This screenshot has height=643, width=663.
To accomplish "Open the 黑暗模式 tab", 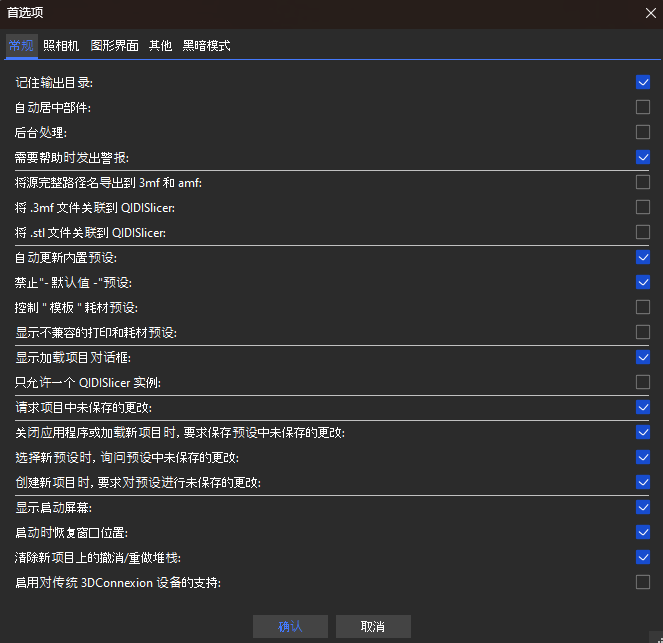I will click(206, 46).
